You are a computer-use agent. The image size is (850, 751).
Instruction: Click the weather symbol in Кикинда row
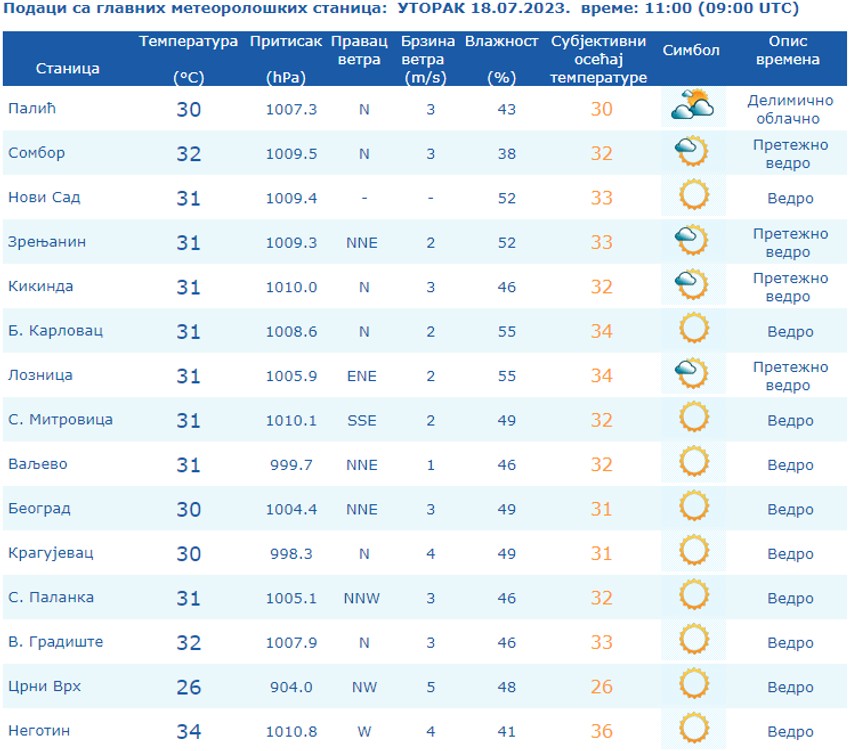point(692,284)
